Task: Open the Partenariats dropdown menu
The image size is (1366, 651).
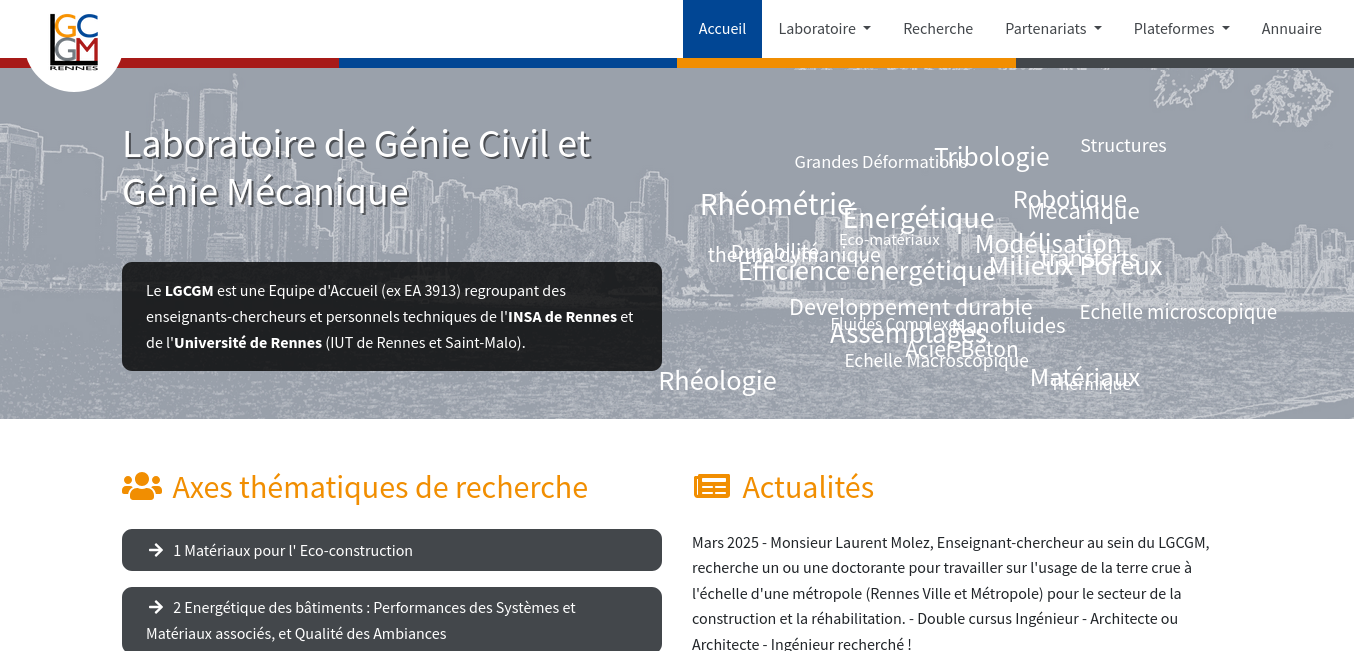Action: [x=1053, y=29]
